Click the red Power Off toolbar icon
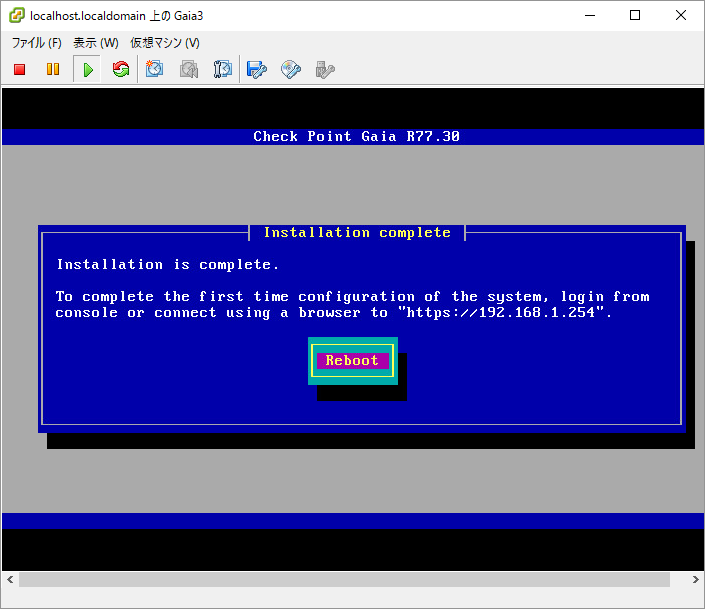The height and width of the screenshot is (609, 705). [19, 69]
